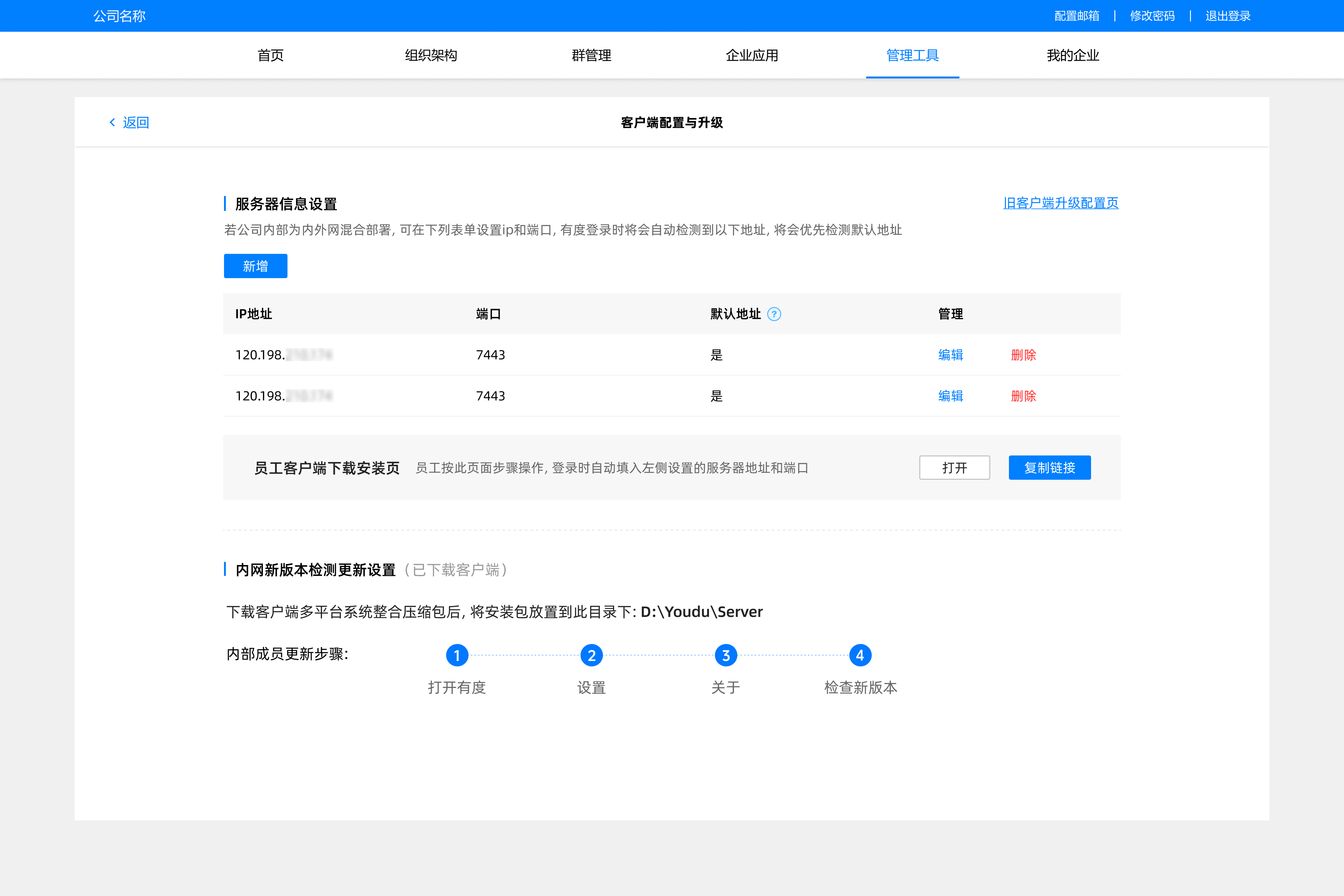Click the back chevron arrow icon

pos(113,122)
